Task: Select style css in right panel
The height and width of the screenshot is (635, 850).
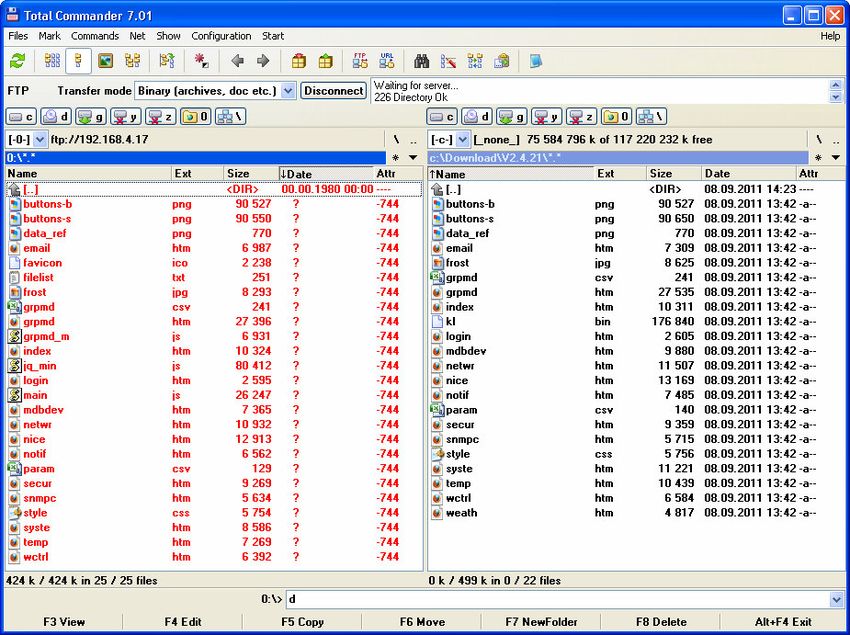Action: [x=635, y=454]
